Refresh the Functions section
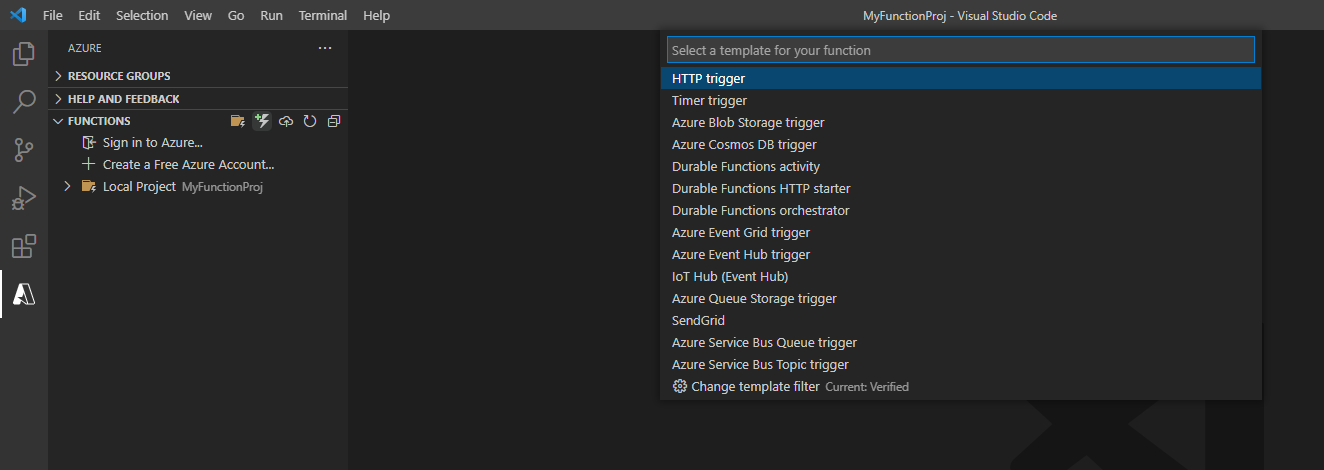The width and height of the screenshot is (1324, 470). (310, 121)
